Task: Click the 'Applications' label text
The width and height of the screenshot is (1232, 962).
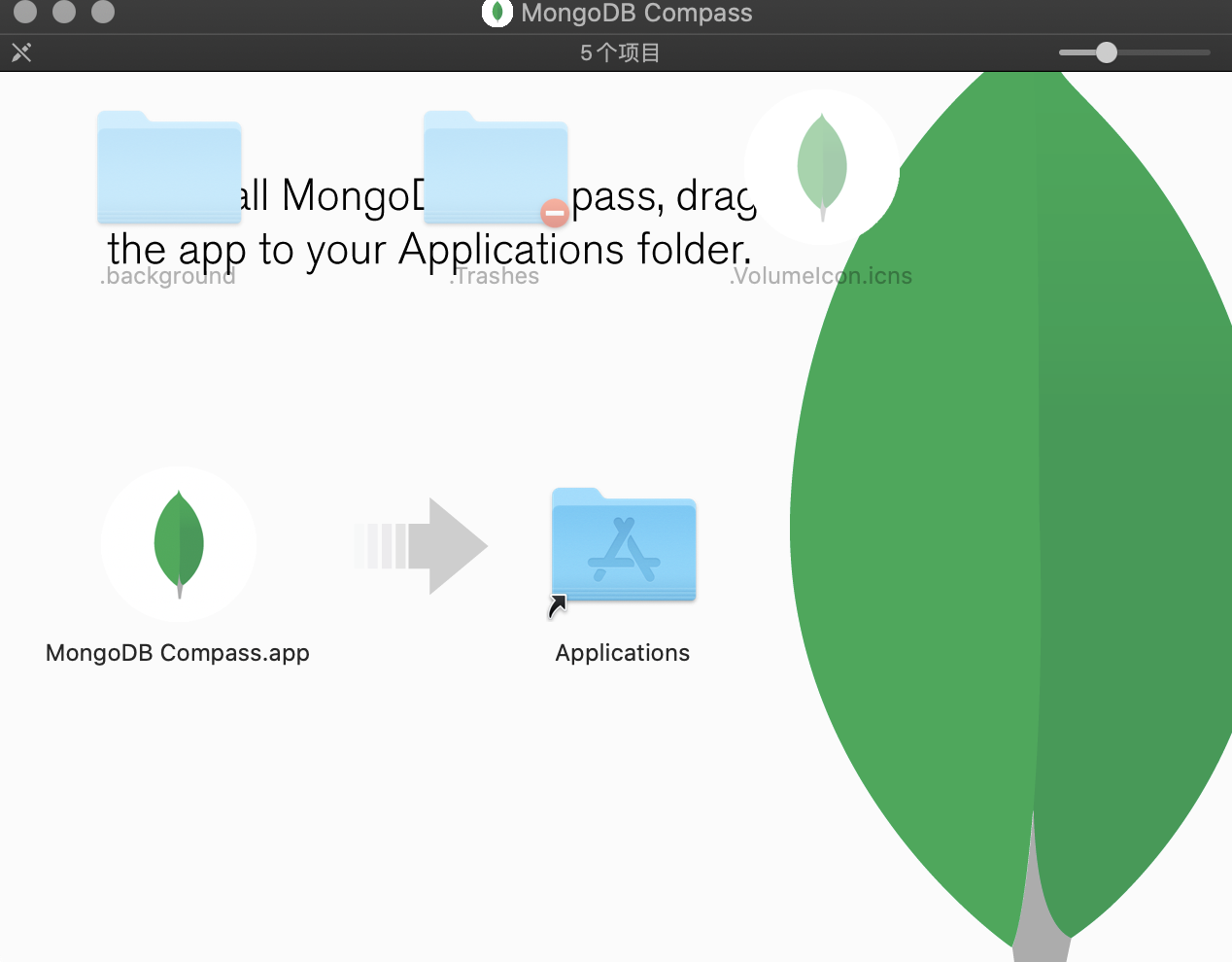Action: 623,653
